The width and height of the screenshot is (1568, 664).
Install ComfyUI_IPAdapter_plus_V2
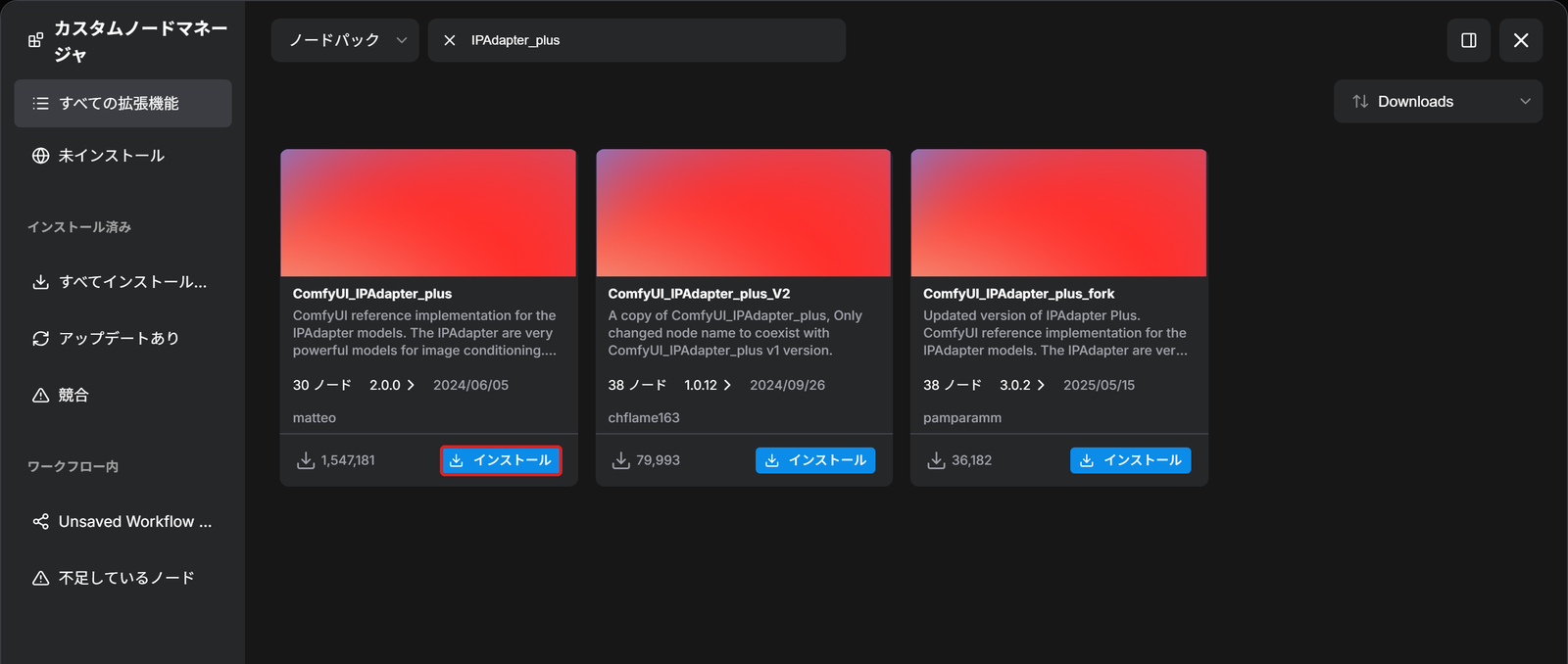(815, 460)
